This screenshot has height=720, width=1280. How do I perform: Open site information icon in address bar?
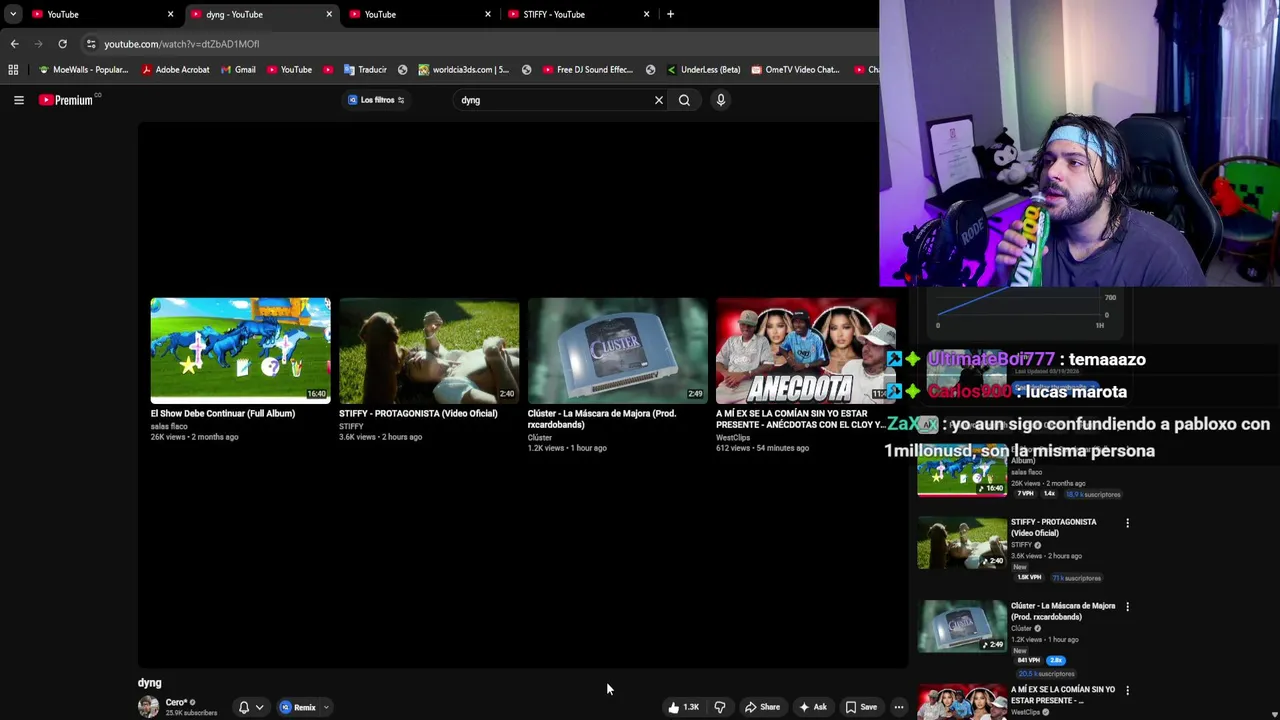coord(91,44)
